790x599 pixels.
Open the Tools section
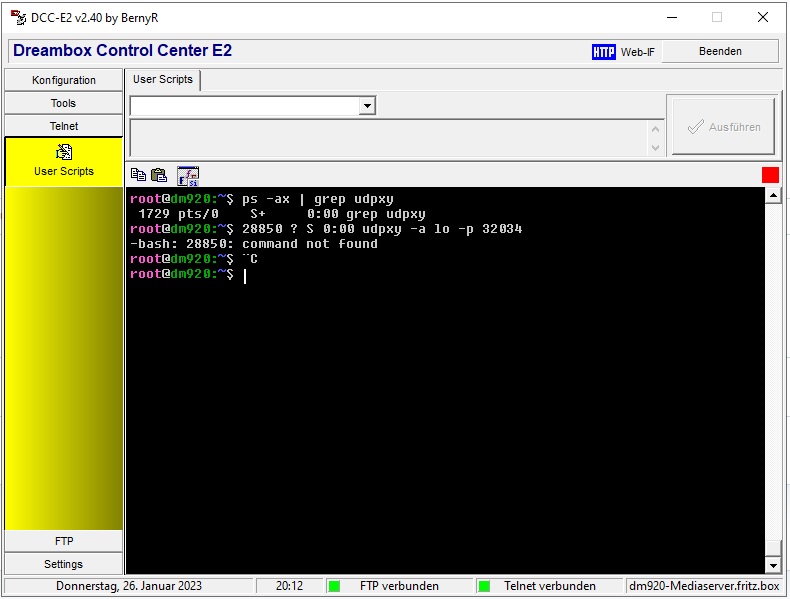(64, 103)
